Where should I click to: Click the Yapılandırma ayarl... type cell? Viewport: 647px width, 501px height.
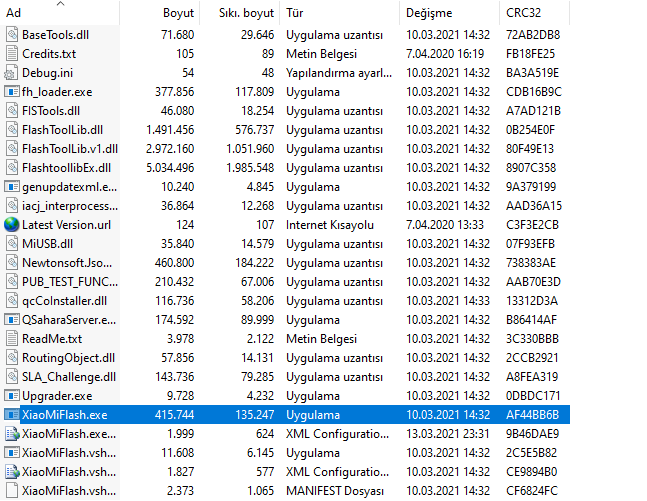click(339, 73)
